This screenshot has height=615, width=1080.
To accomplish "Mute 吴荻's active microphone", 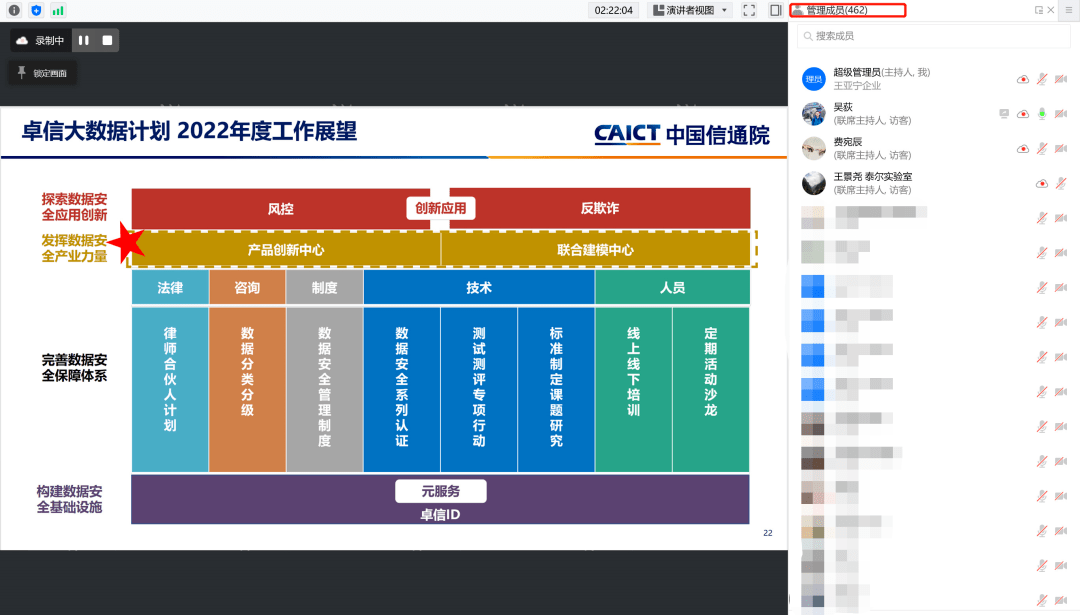I will pyautogui.click(x=1042, y=114).
